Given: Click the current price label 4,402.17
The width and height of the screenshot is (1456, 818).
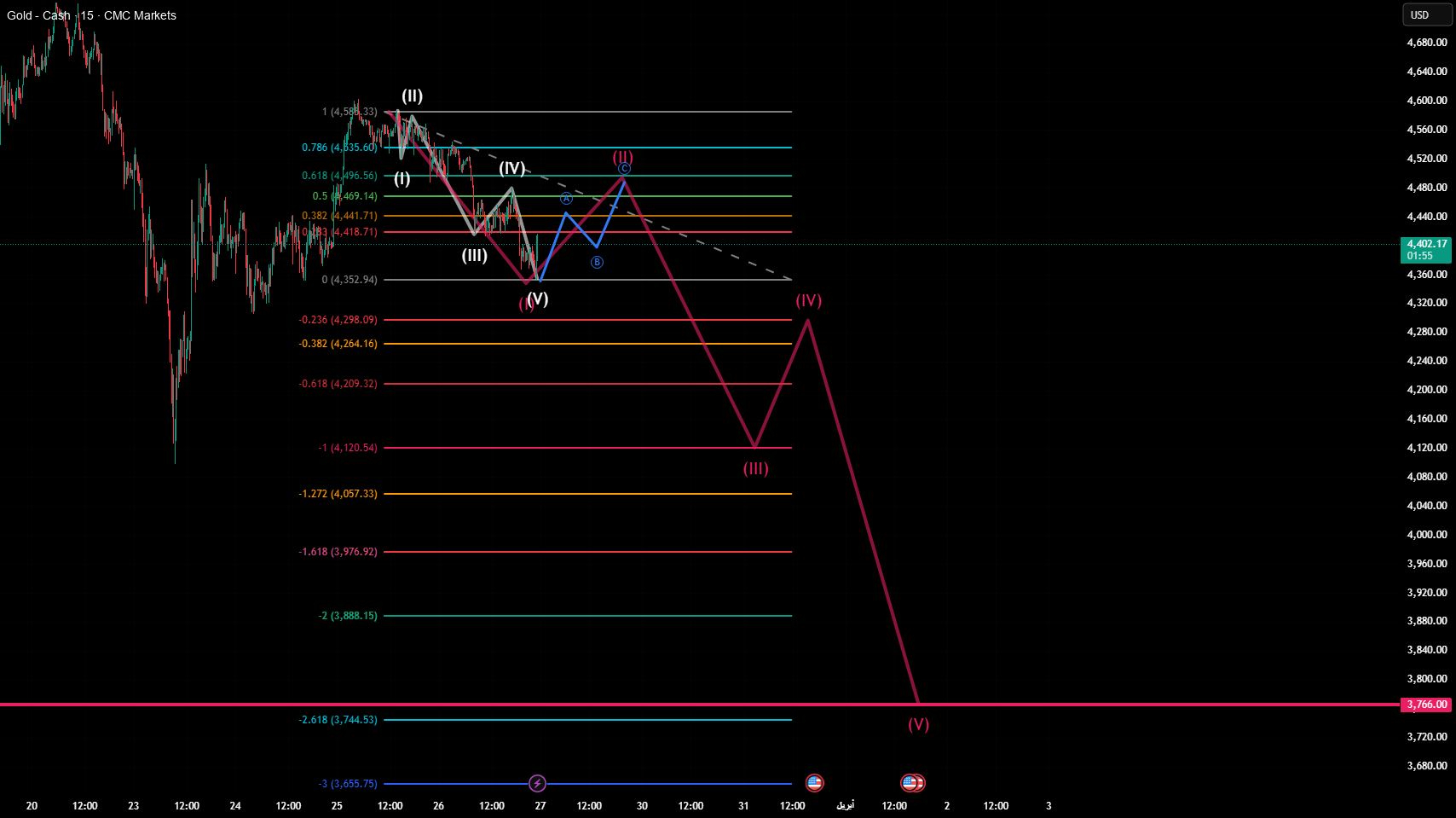Looking at the screenshot, I should [x=1426, y=249].
